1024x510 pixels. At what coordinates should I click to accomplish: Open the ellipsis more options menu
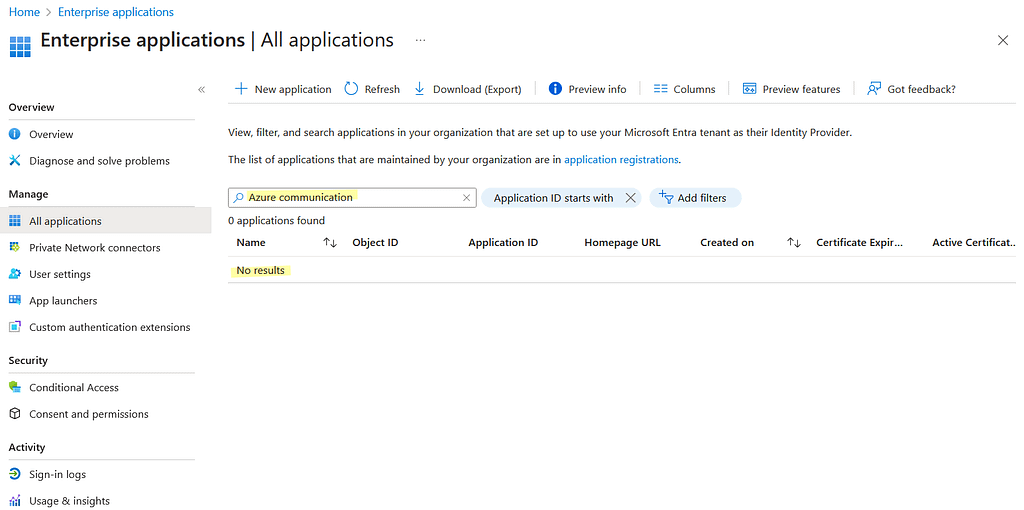(x=420, y=40)
